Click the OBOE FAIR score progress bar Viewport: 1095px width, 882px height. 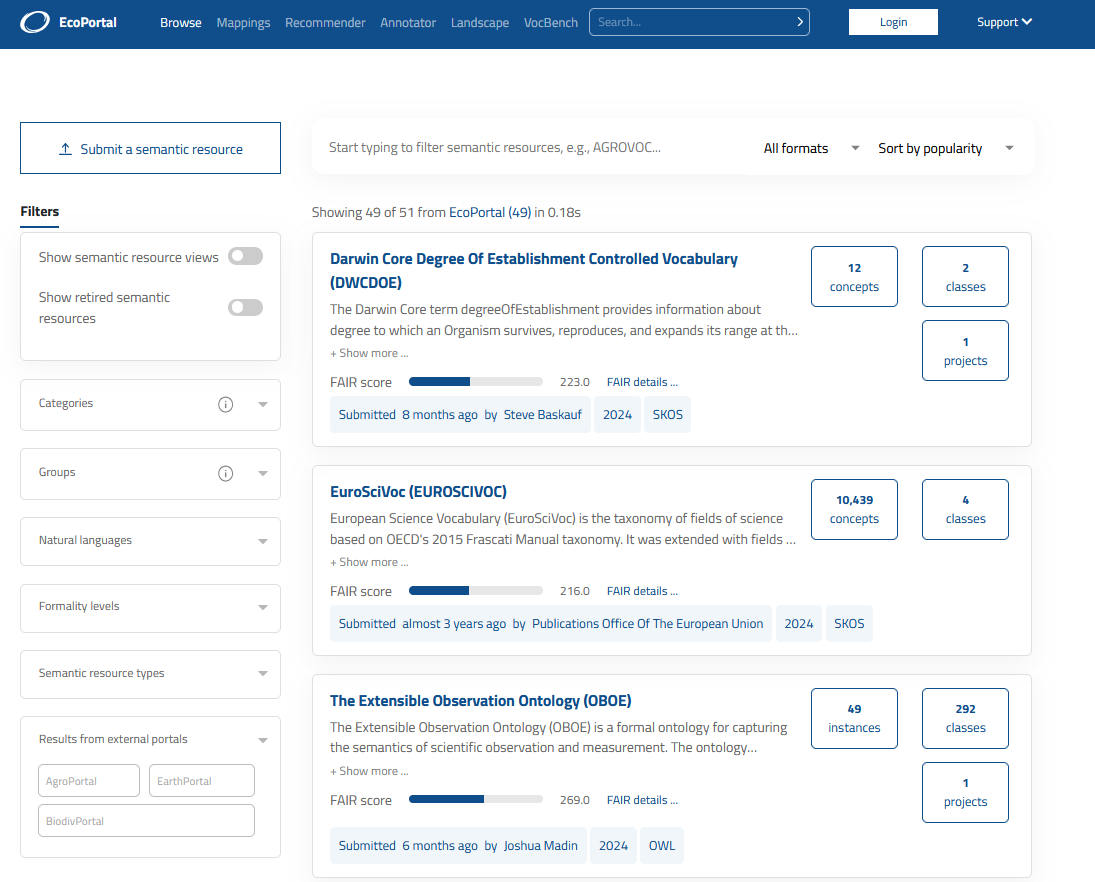click(476, 799)
